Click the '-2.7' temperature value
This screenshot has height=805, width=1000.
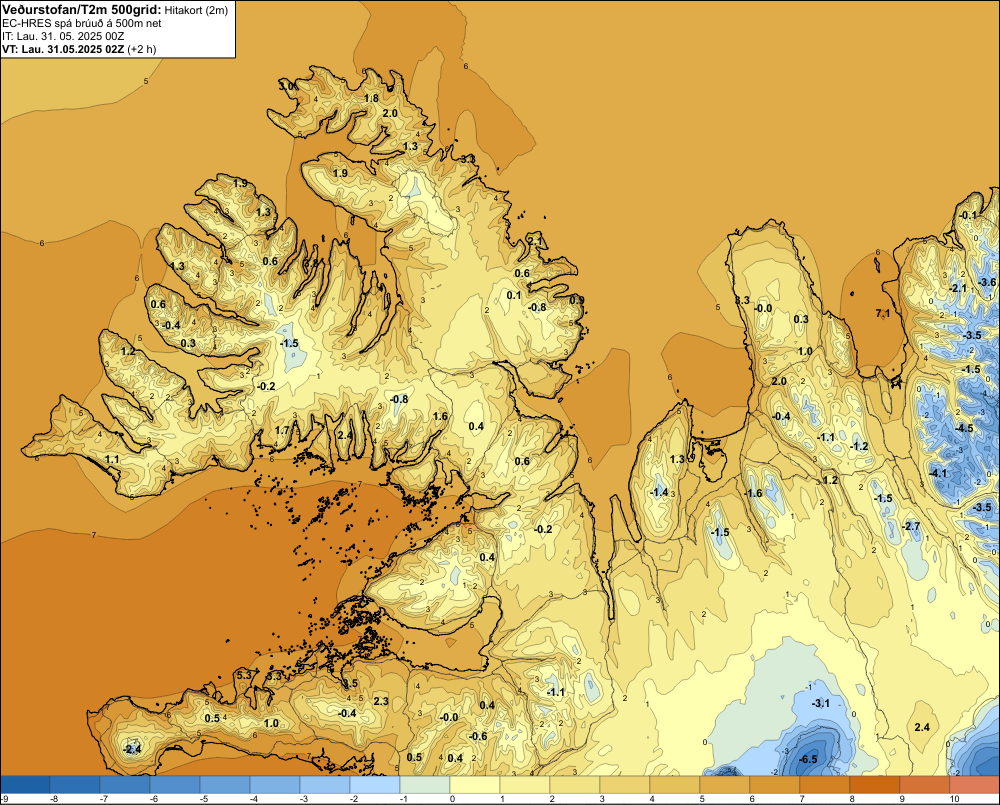911,526
